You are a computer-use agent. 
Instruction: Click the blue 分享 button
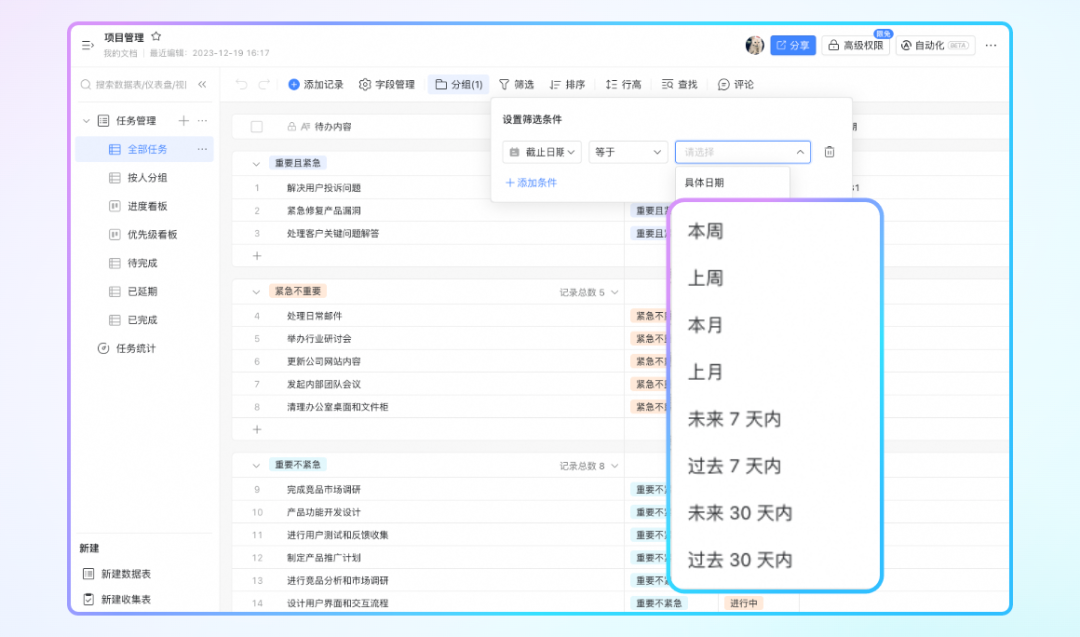click(793, 46)
